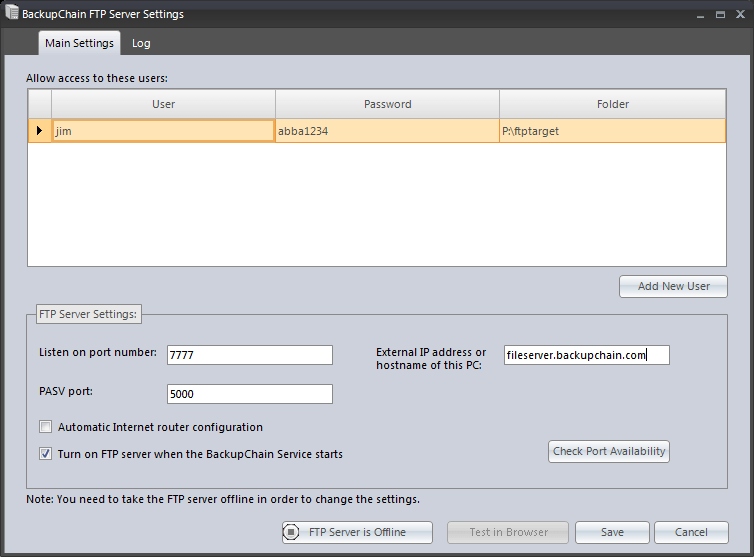Click the 'Allow access to these users:' label
754x557 pixels.
point(97,78)
